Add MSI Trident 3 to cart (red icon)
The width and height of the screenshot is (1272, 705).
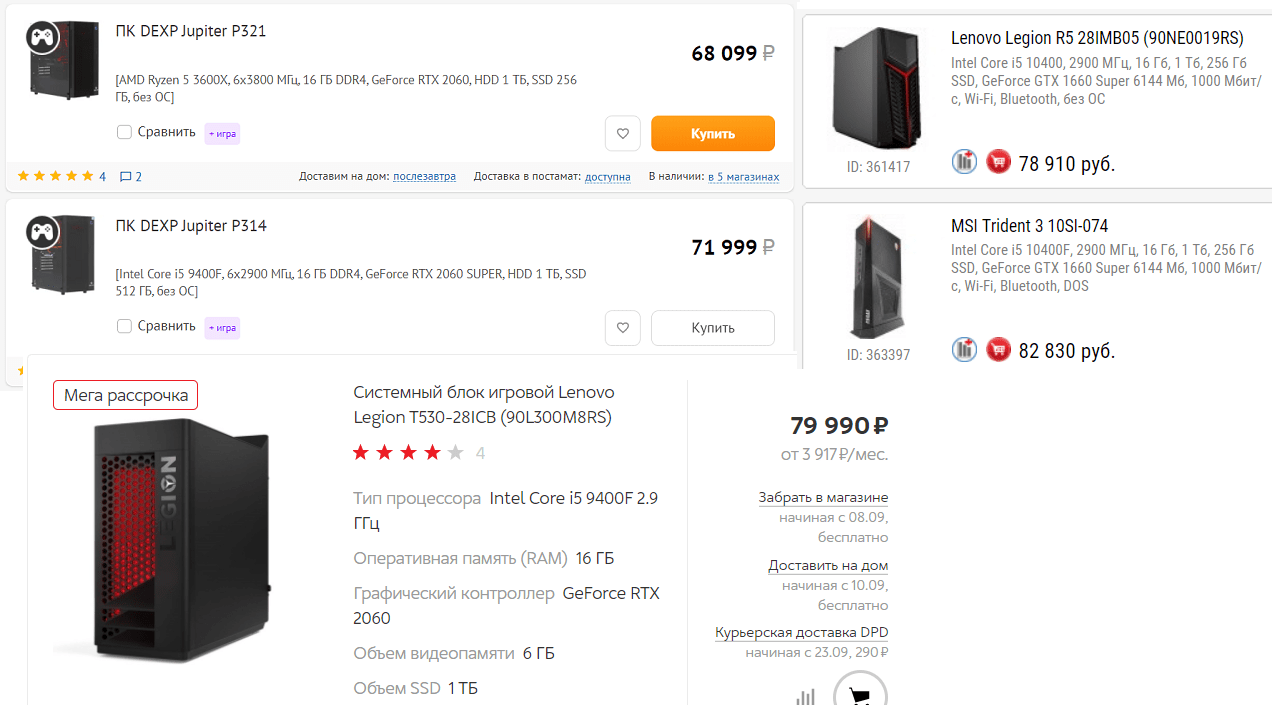(x=998, y=349)
